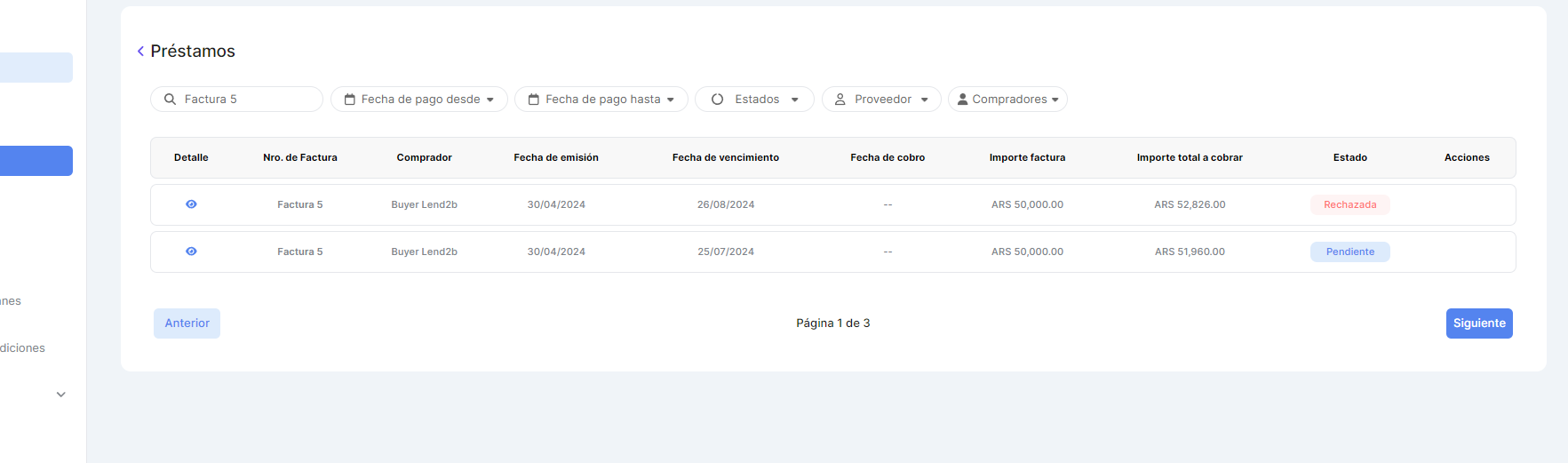Expand the Proveedor dropdown arrow
Image resolution: width=1568 pixels, height=463 pixels.
point(925,100)
